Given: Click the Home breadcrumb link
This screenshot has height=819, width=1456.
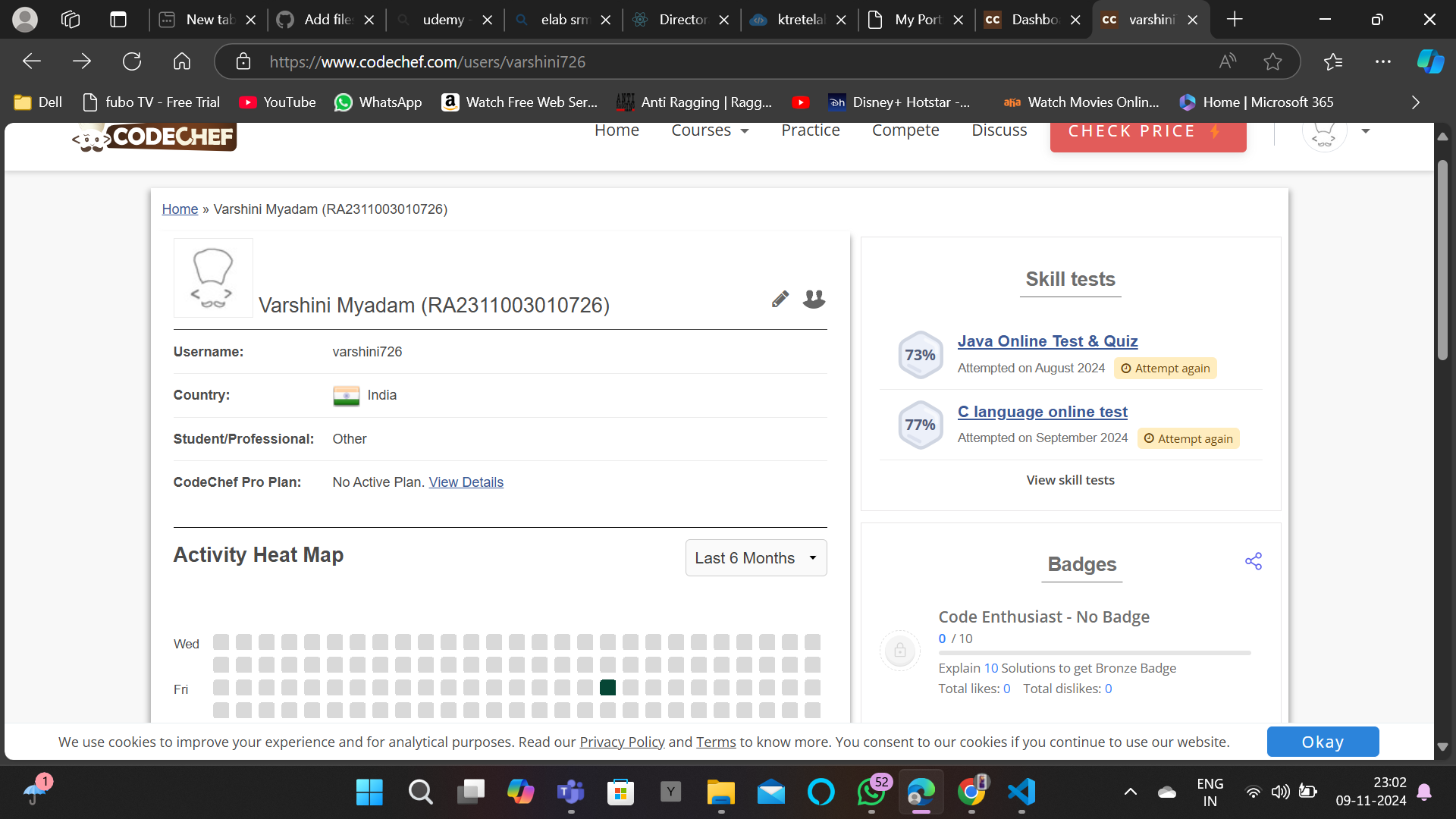Looking at the screenshot, I should (180, 209).
